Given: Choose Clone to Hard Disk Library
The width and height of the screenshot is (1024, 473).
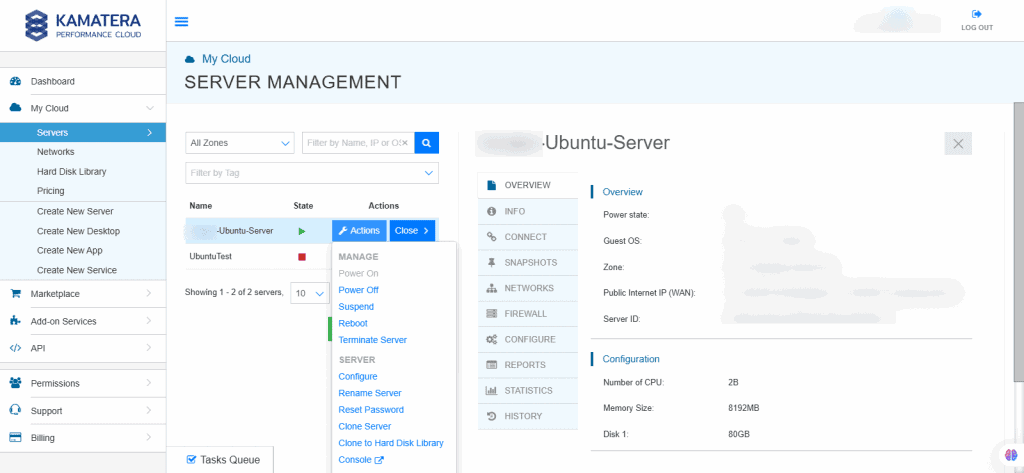Looking at the screenshot, I should tap(391, 443).
